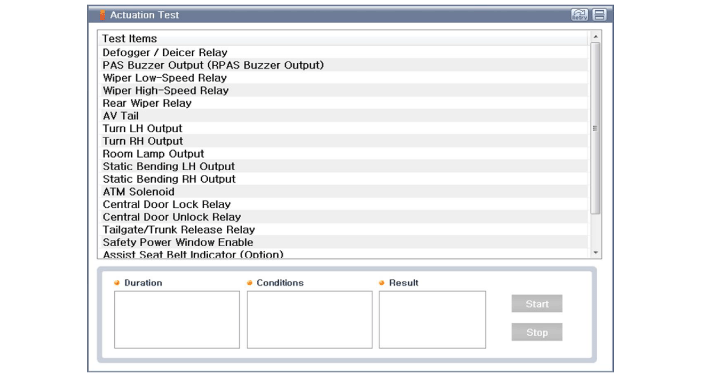The height and width of the screenshot is (377, 701).
Task: Pick the AV Tail test item
Action: [343, 116]
